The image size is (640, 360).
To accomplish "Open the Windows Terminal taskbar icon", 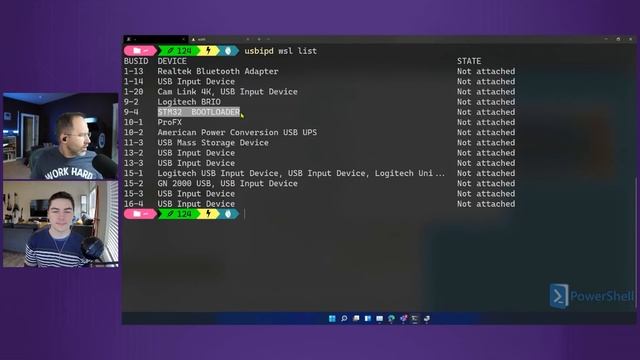I will [x=415, y=318].
